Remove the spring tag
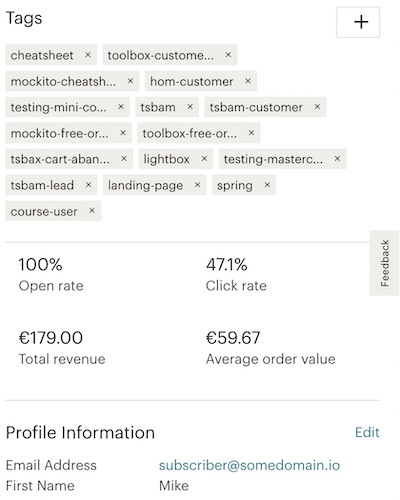This screenshot has width=400, height=500. (267, 185)
